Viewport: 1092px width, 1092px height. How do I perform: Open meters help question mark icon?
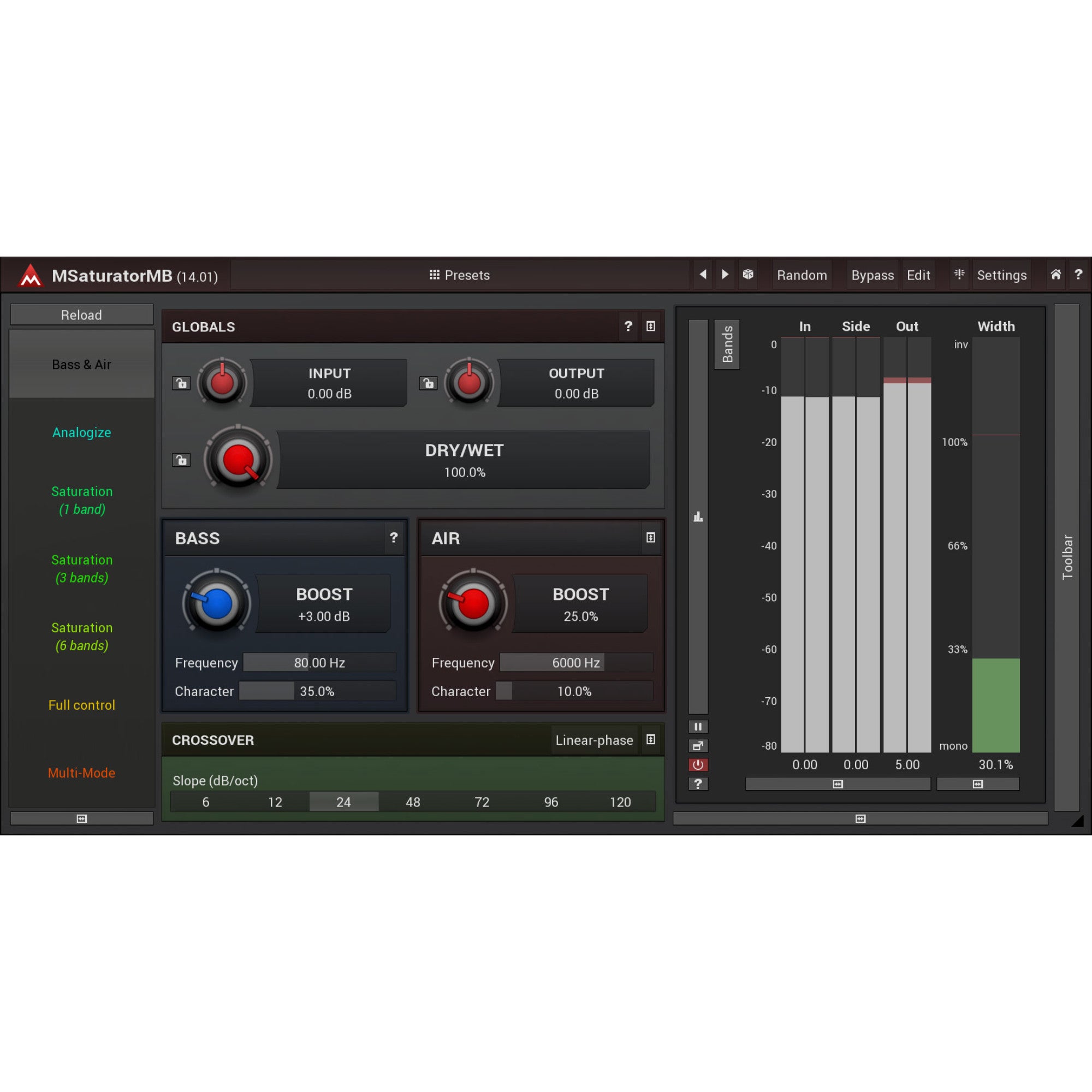tap(698, 784)
